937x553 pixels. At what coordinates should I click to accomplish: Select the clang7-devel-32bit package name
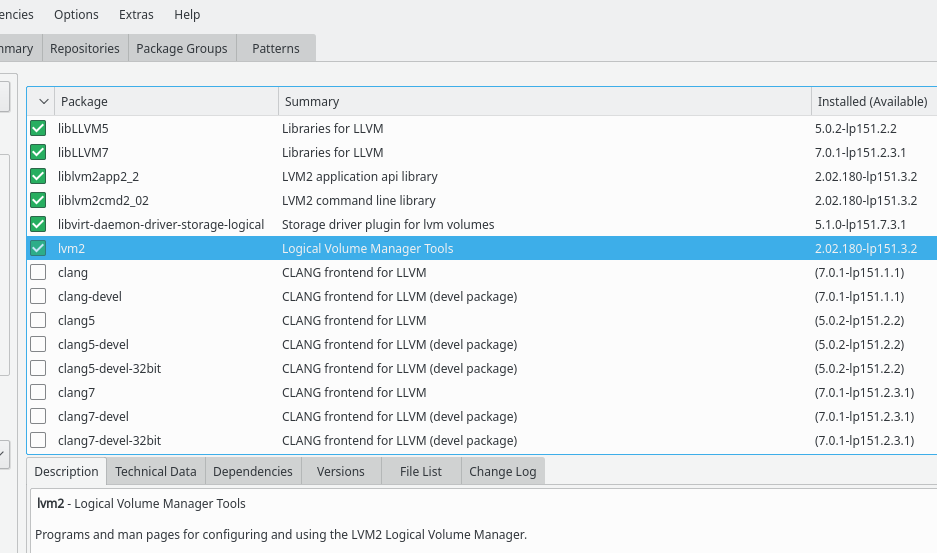pos(109,441)
